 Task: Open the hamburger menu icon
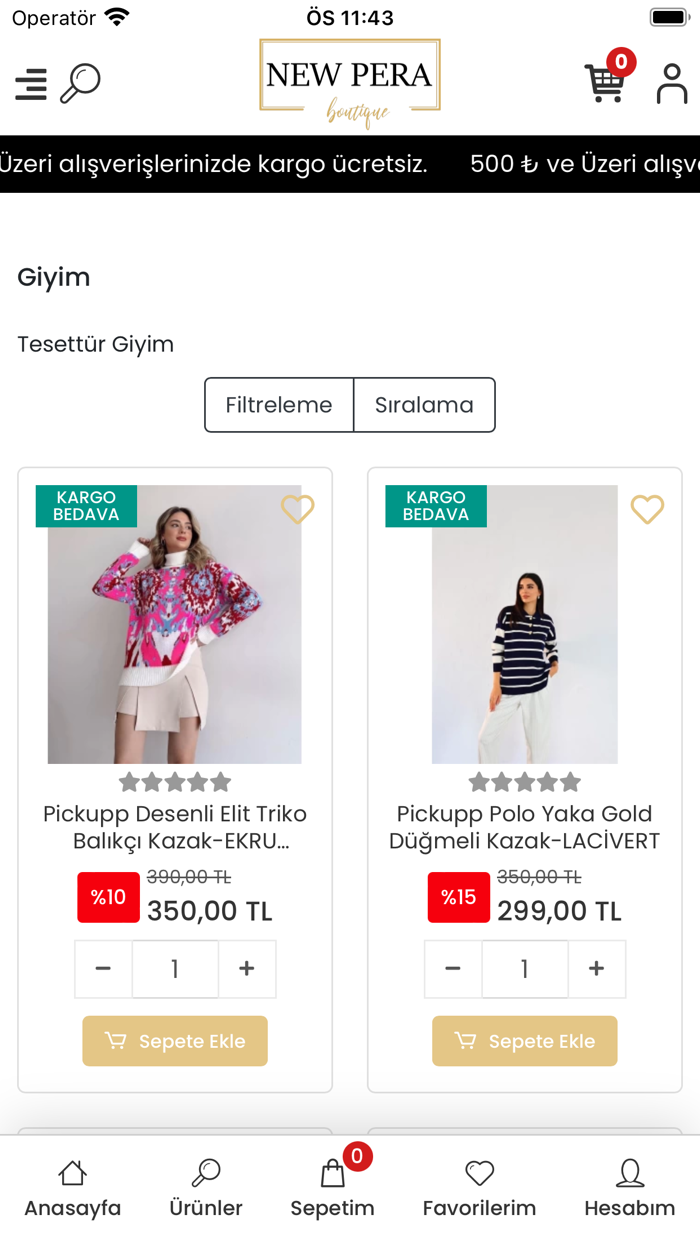tap(31, 84)
